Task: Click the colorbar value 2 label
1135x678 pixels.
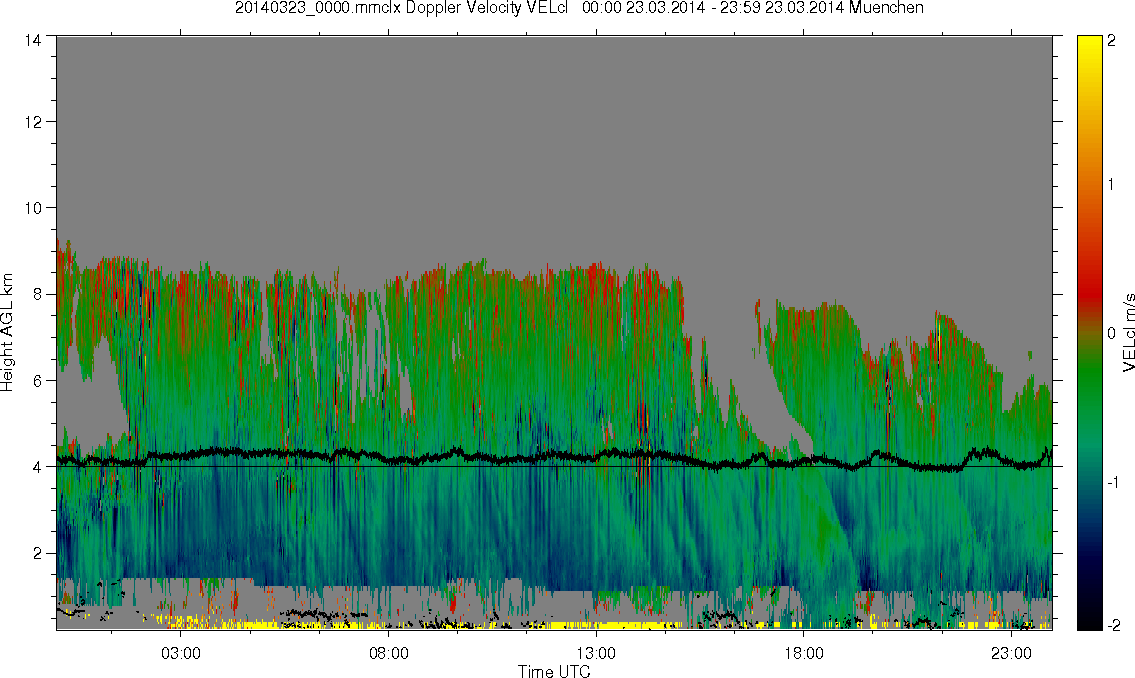Action: 1111,41
